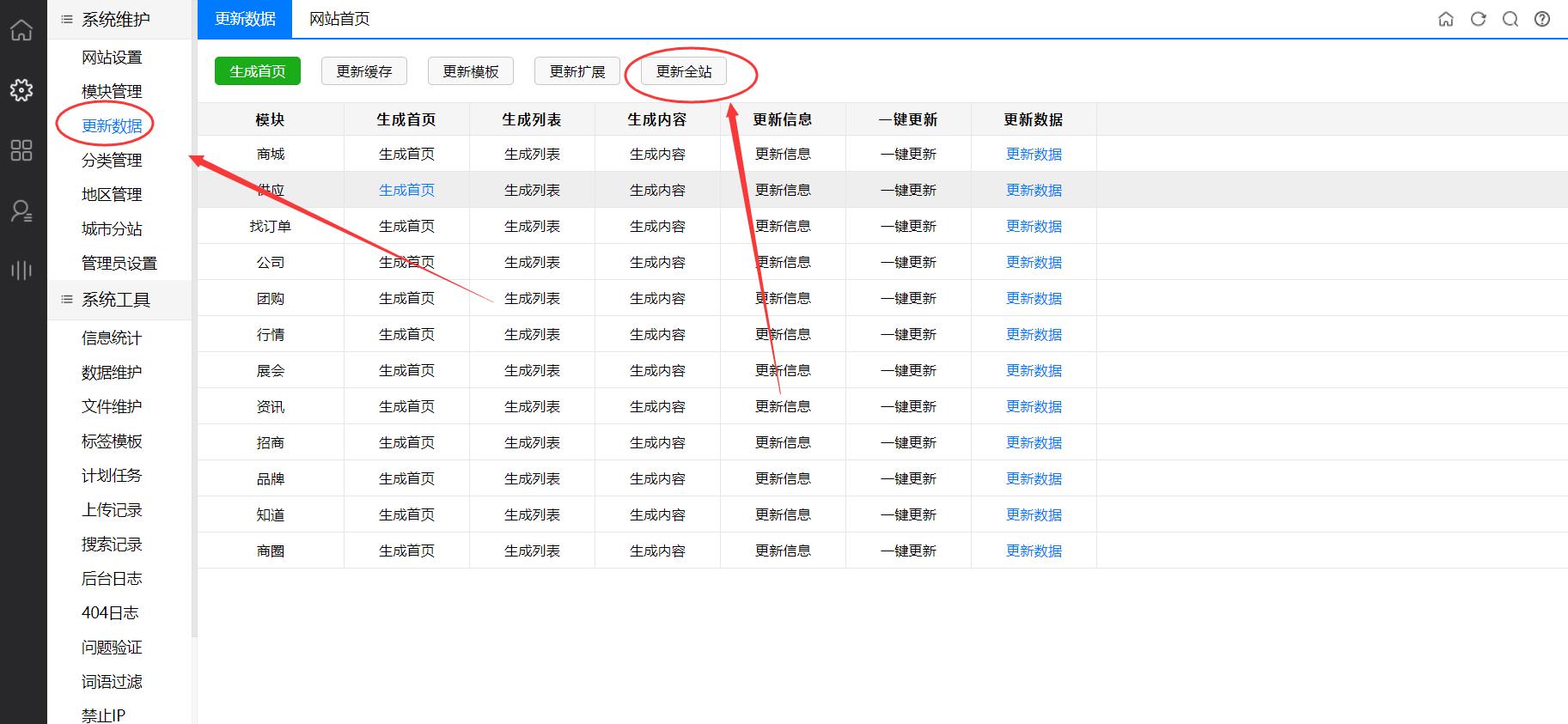
Task: Click 生成内容 in the 品牌 row
Action: [x=657, y=479]
